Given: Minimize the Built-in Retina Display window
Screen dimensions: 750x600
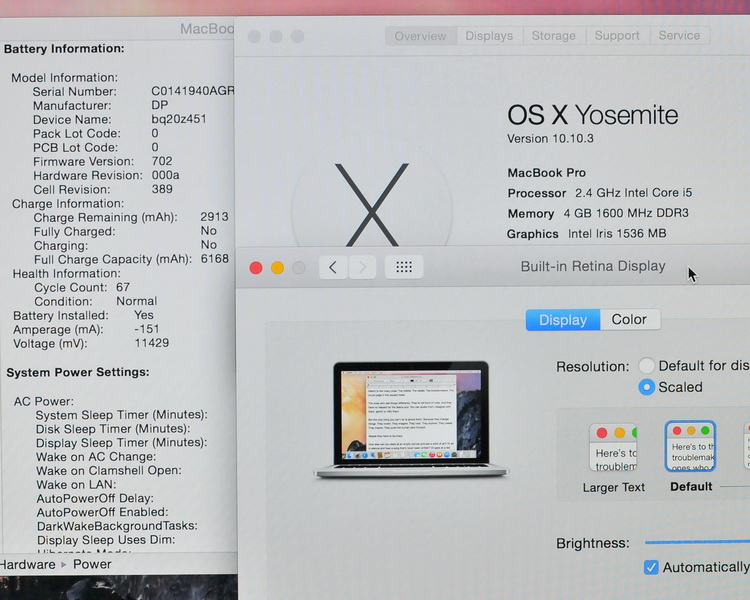Looking at the screenshot, I should click(x=277, y=268).
